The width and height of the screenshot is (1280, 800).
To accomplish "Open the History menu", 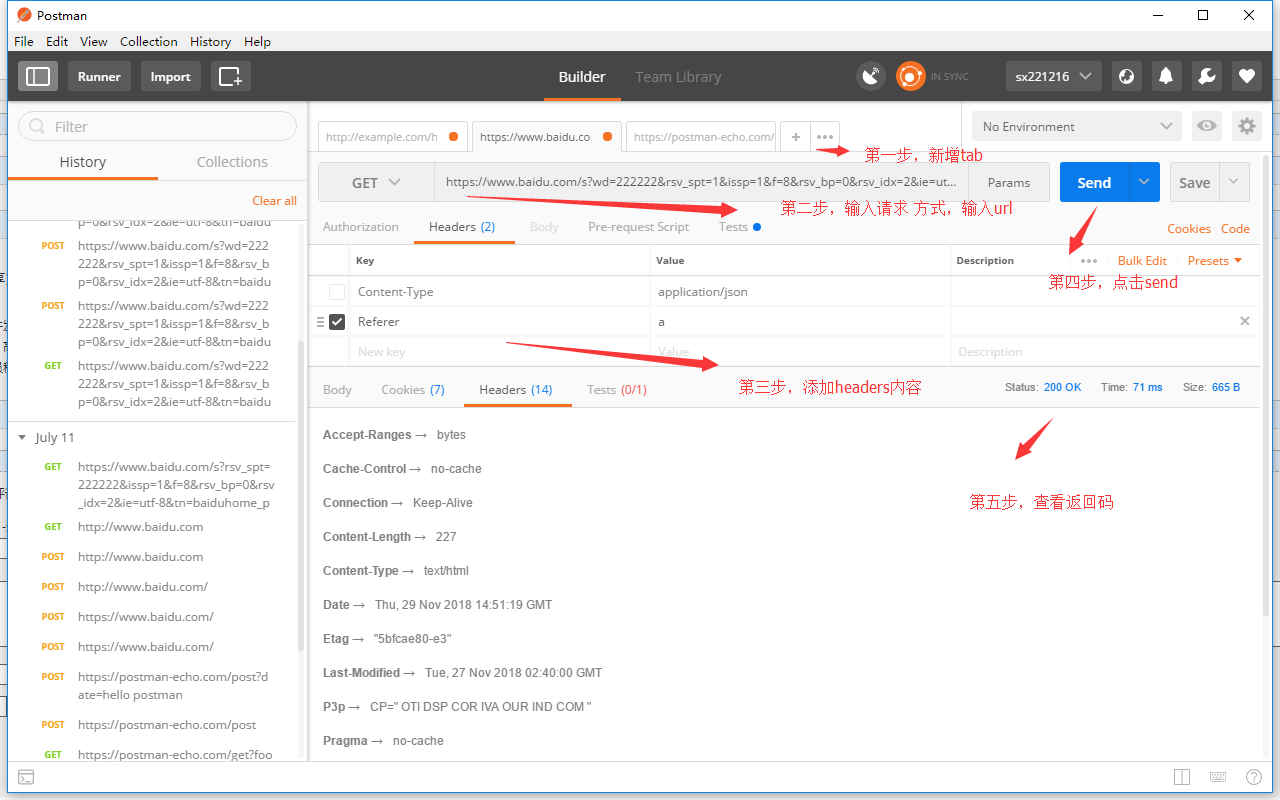I will [x=210, y=41].
